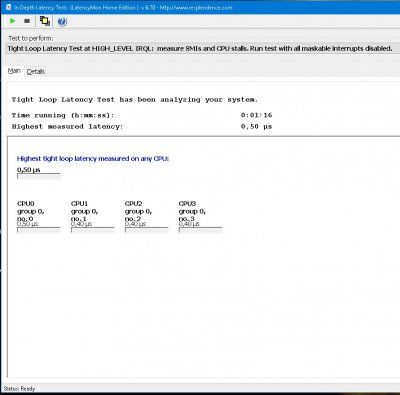This screenshot has width=400, height=395.
Task: Click the Highest measured latency value 0,50 µs
Action: point(256,126)
